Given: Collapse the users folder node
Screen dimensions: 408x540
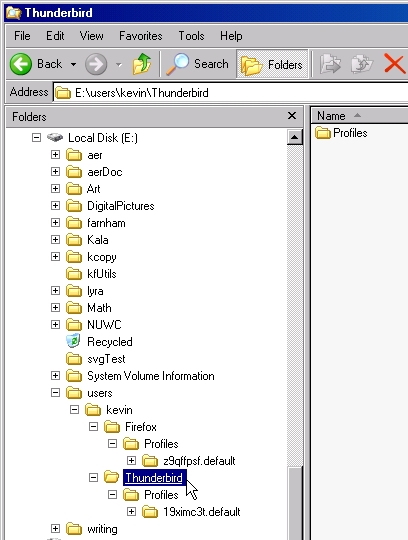Looking at the screenshot, I should click(55, 393).
